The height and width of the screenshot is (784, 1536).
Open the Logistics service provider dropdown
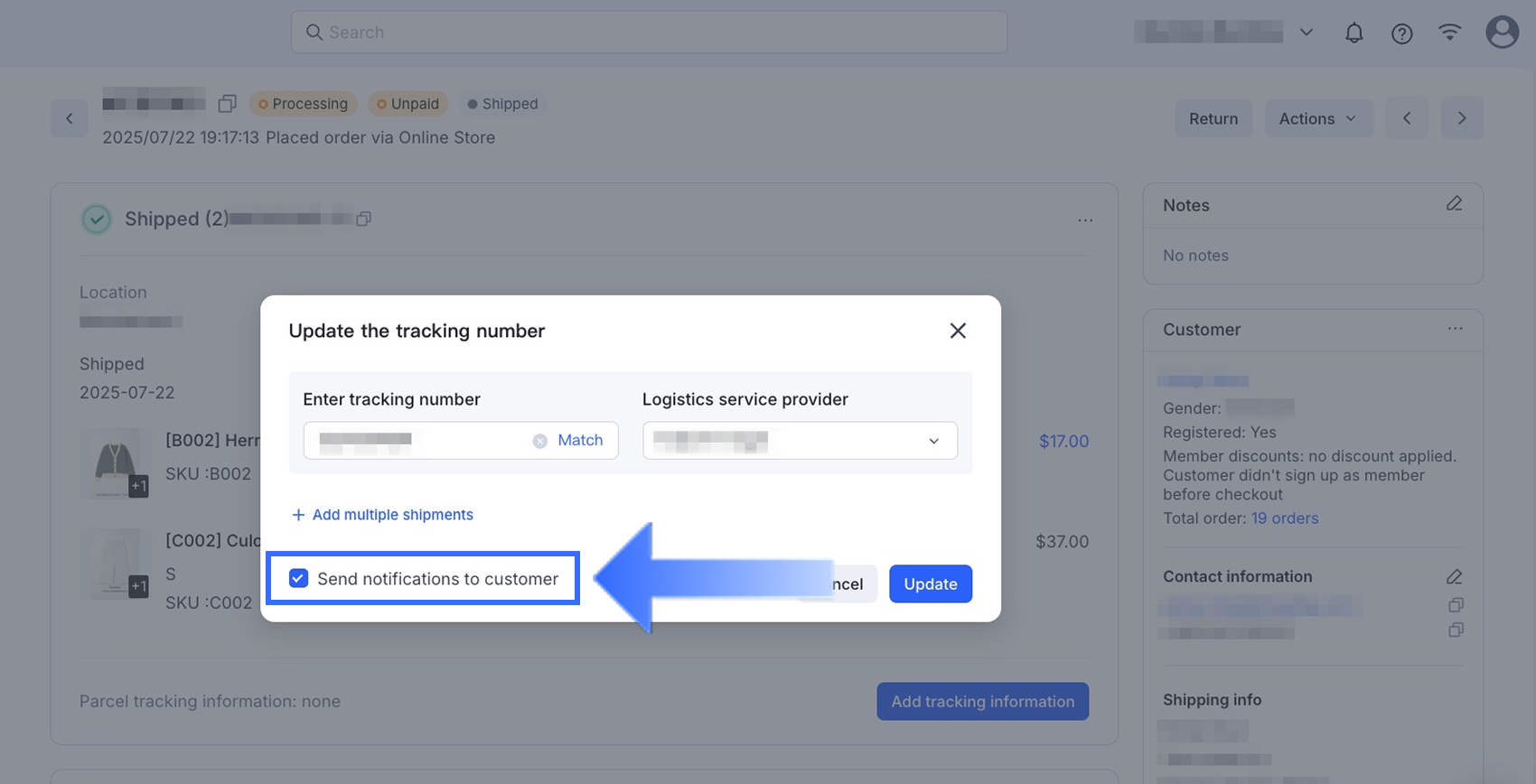tap(800, 441)
